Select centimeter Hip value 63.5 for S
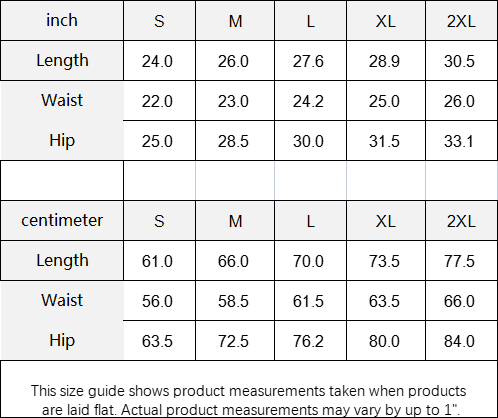 click(159, 341)
